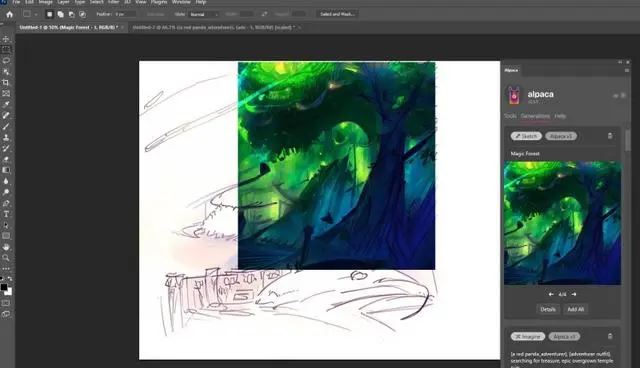Choose Subtract from selection mode
Screen dimensions: 640x368
[x=71, y=14]
